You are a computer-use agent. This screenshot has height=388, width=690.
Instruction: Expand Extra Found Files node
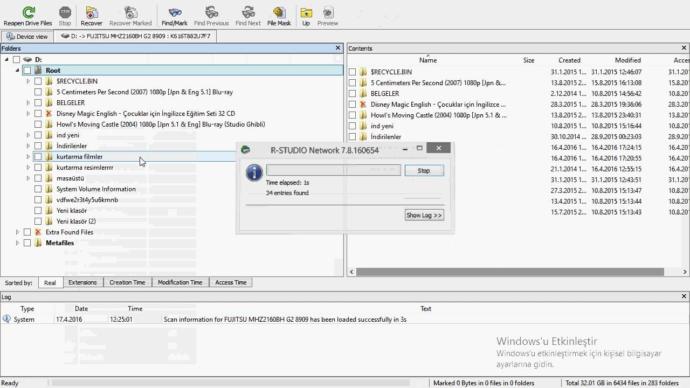pyautogui.click(x=18, y=232)
